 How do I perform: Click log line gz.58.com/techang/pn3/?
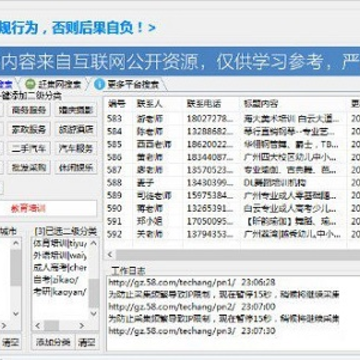192,331
